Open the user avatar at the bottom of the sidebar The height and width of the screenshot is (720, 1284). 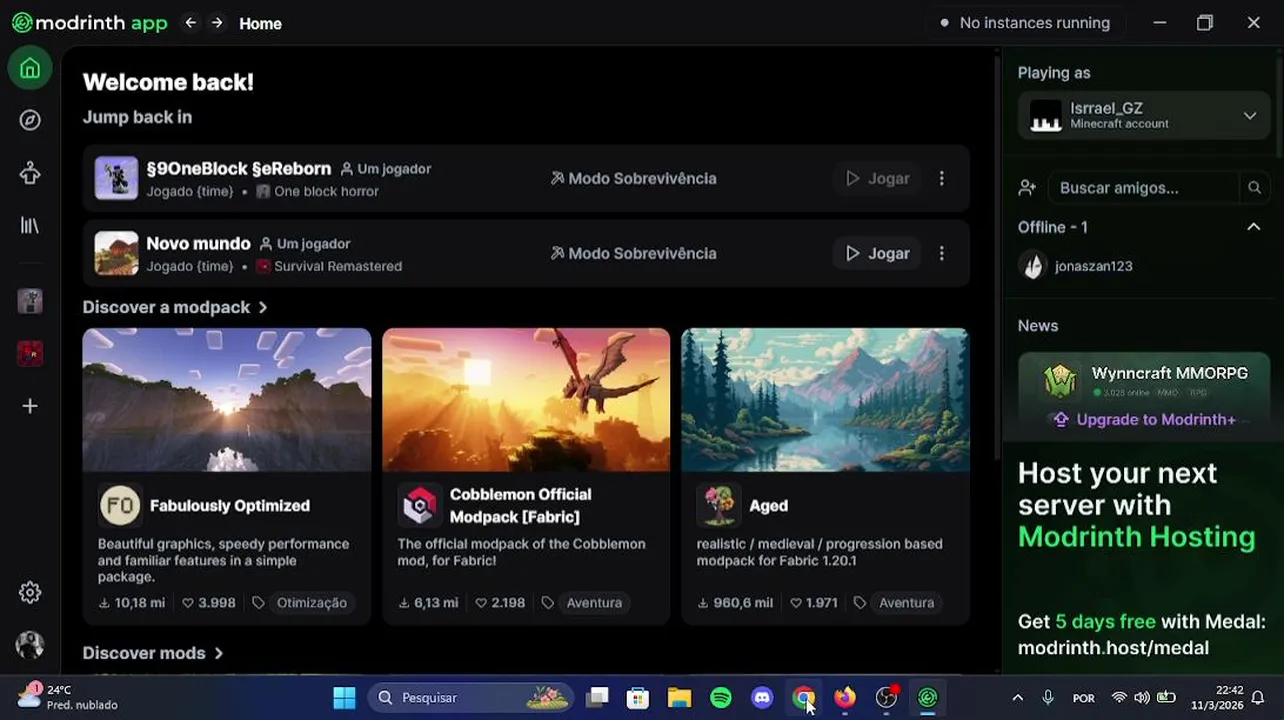point(30,644)
